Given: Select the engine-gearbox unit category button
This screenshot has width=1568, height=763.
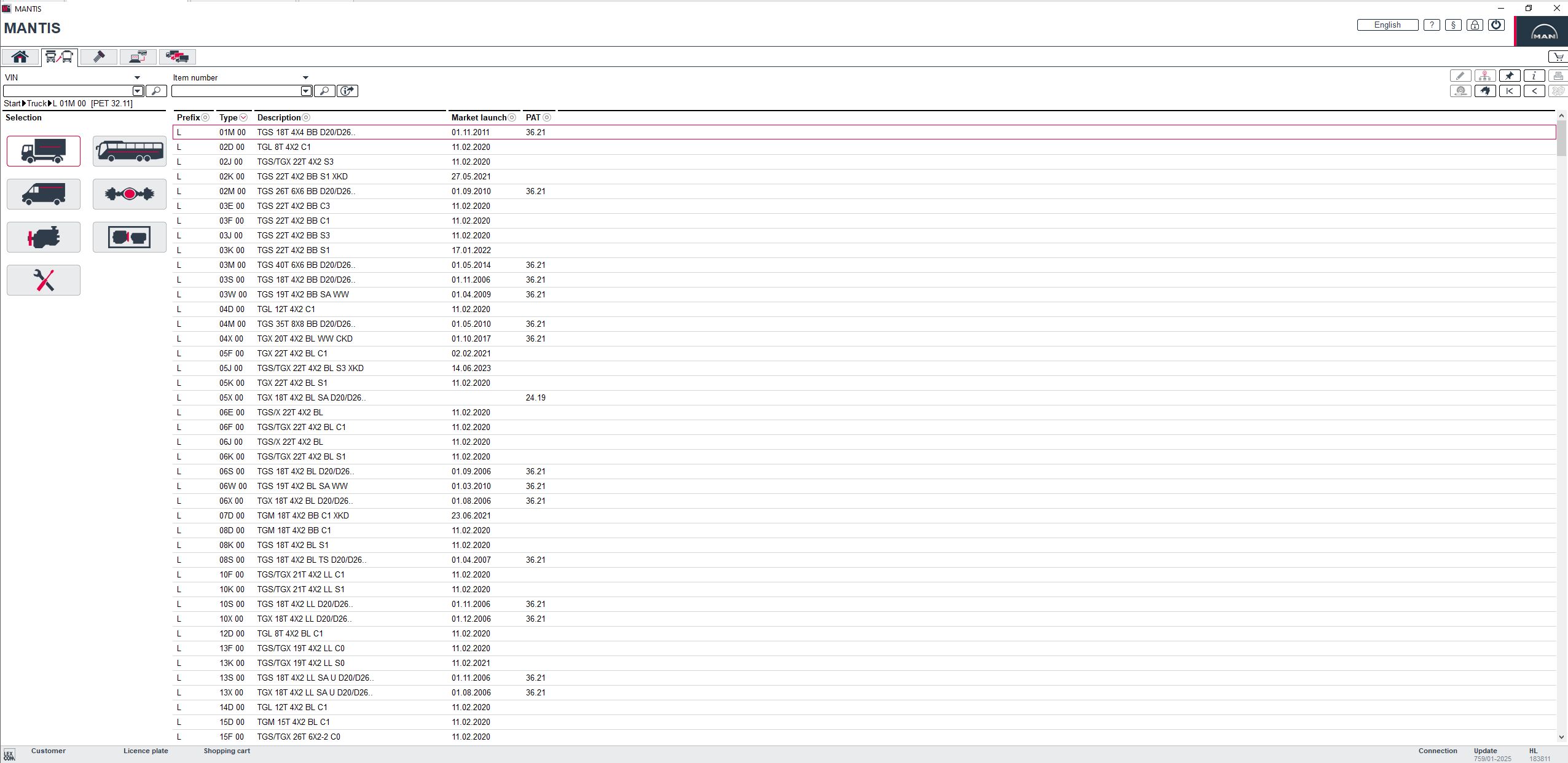Looking at the screenshot, I should (130, 237).
